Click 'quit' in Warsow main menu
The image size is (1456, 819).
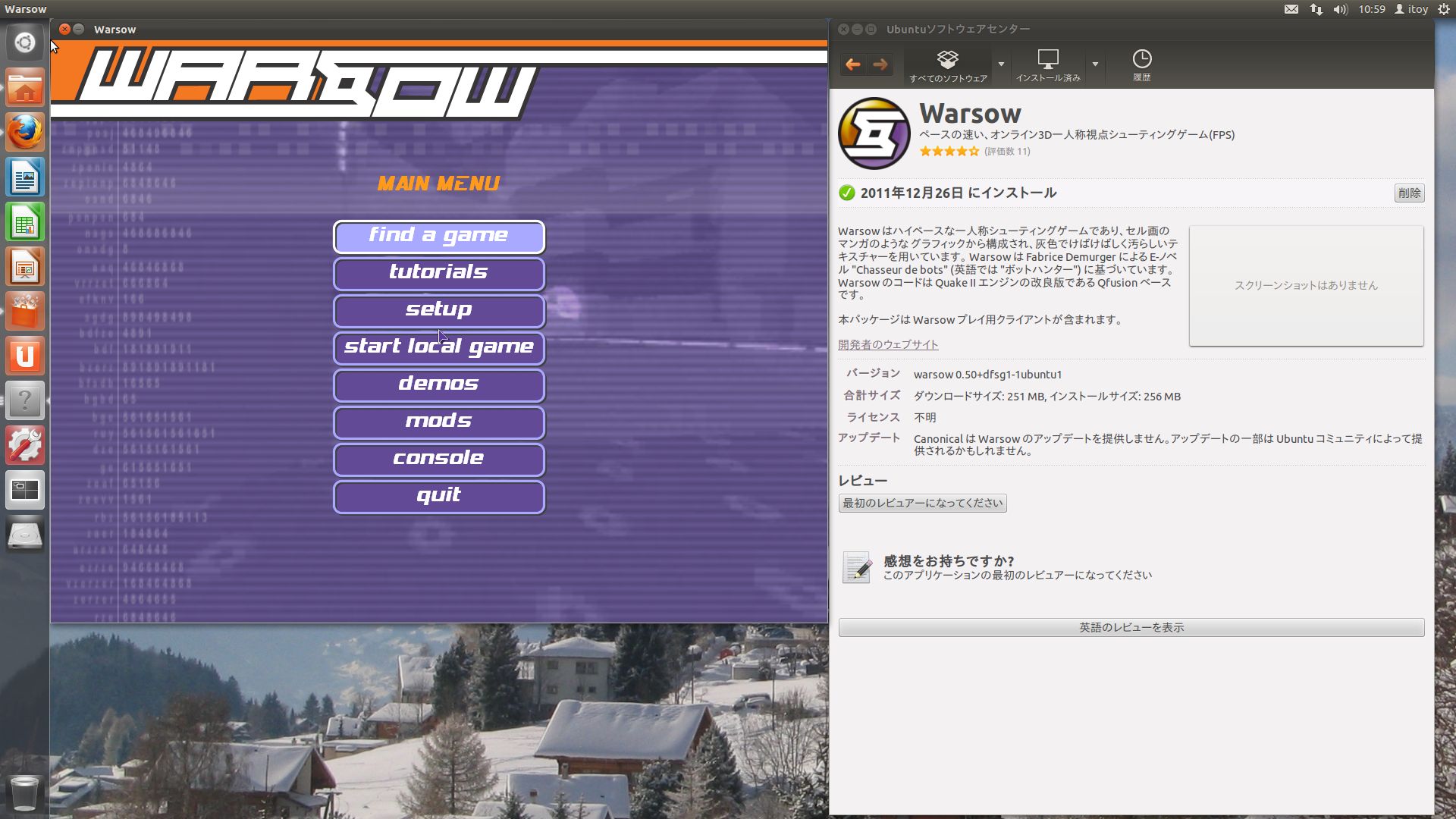tap(438, 497)
